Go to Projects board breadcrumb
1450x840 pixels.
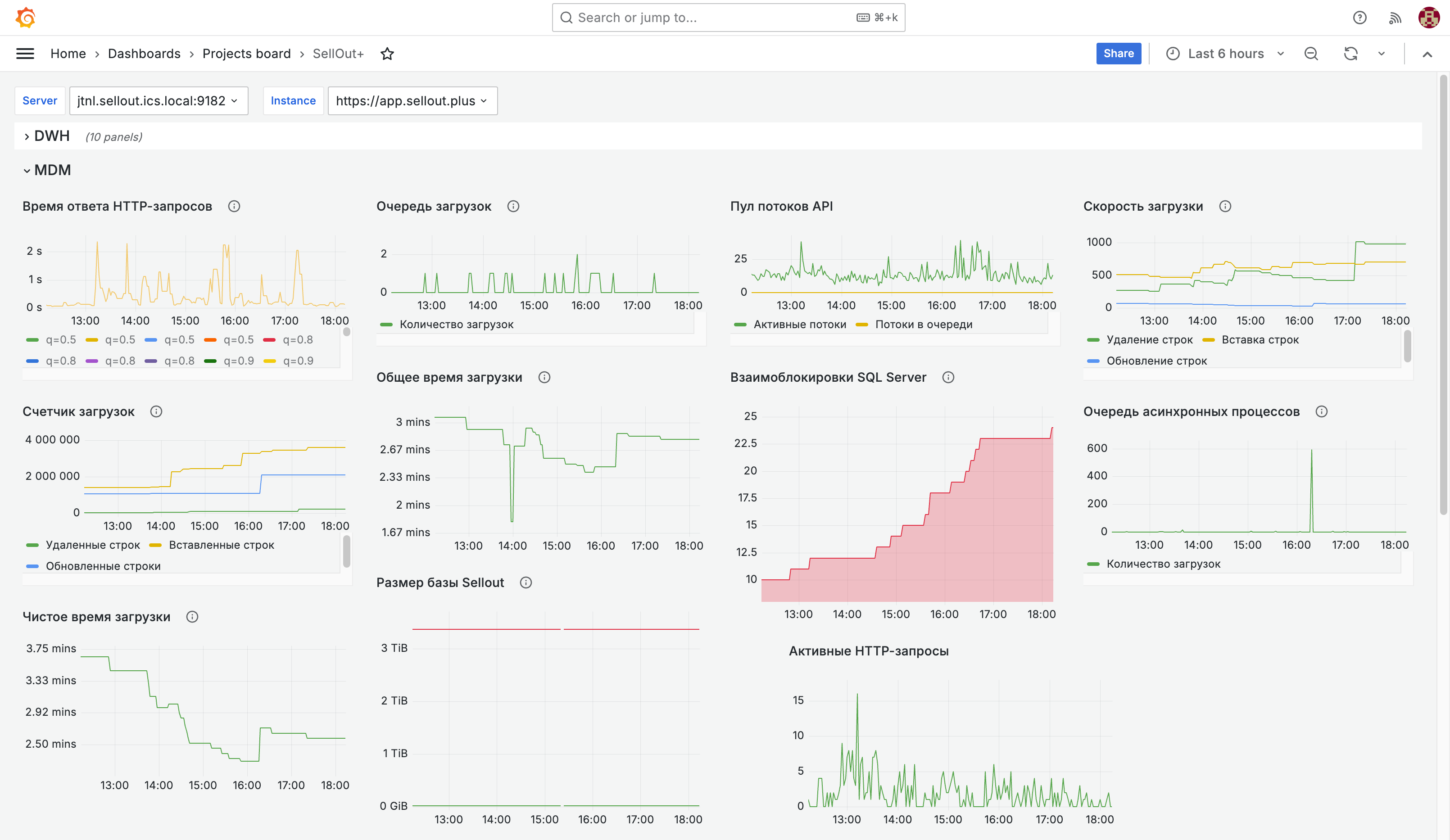pos(246,54)
